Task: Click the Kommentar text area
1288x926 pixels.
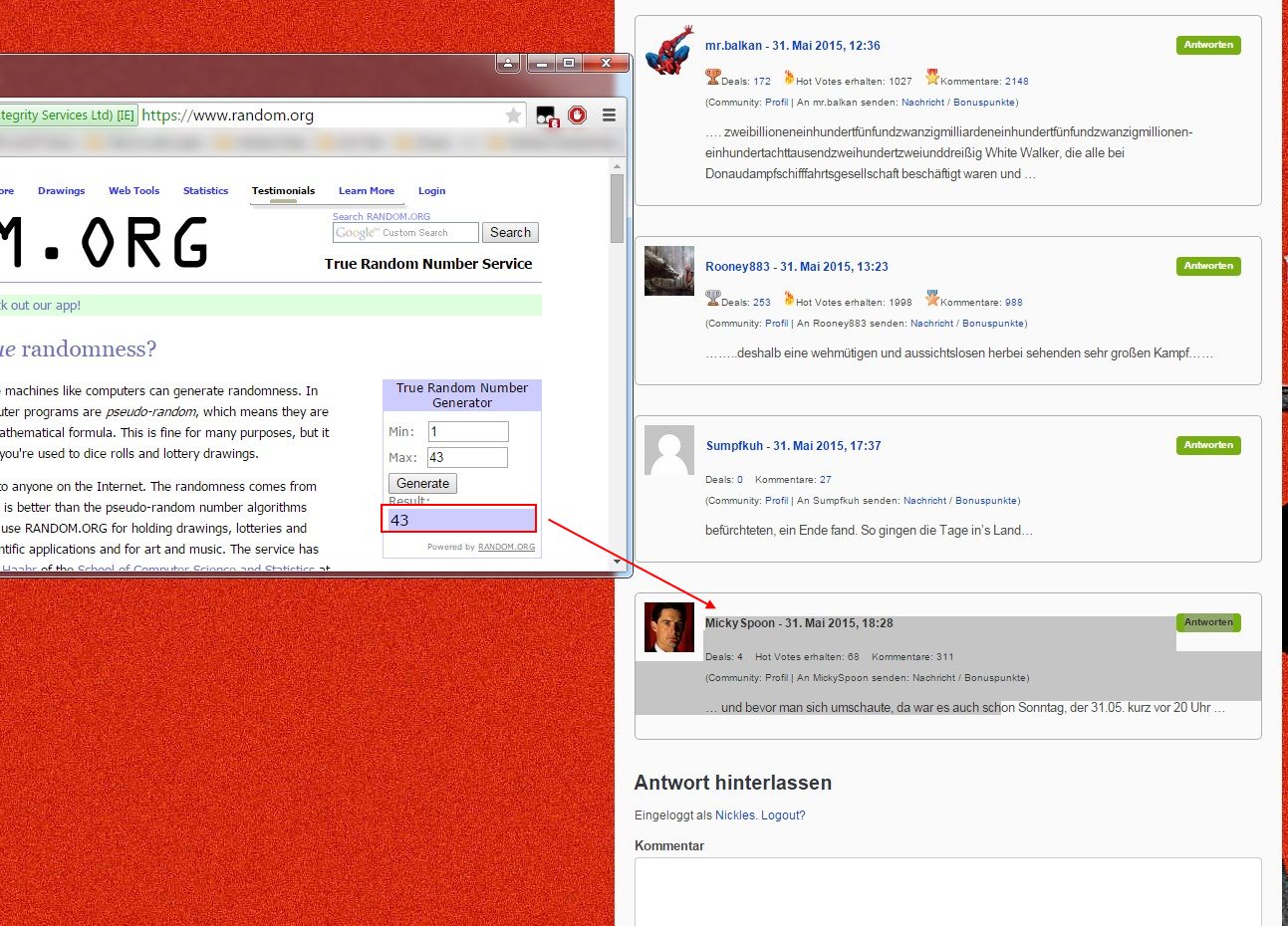Action: pos(947,891)
